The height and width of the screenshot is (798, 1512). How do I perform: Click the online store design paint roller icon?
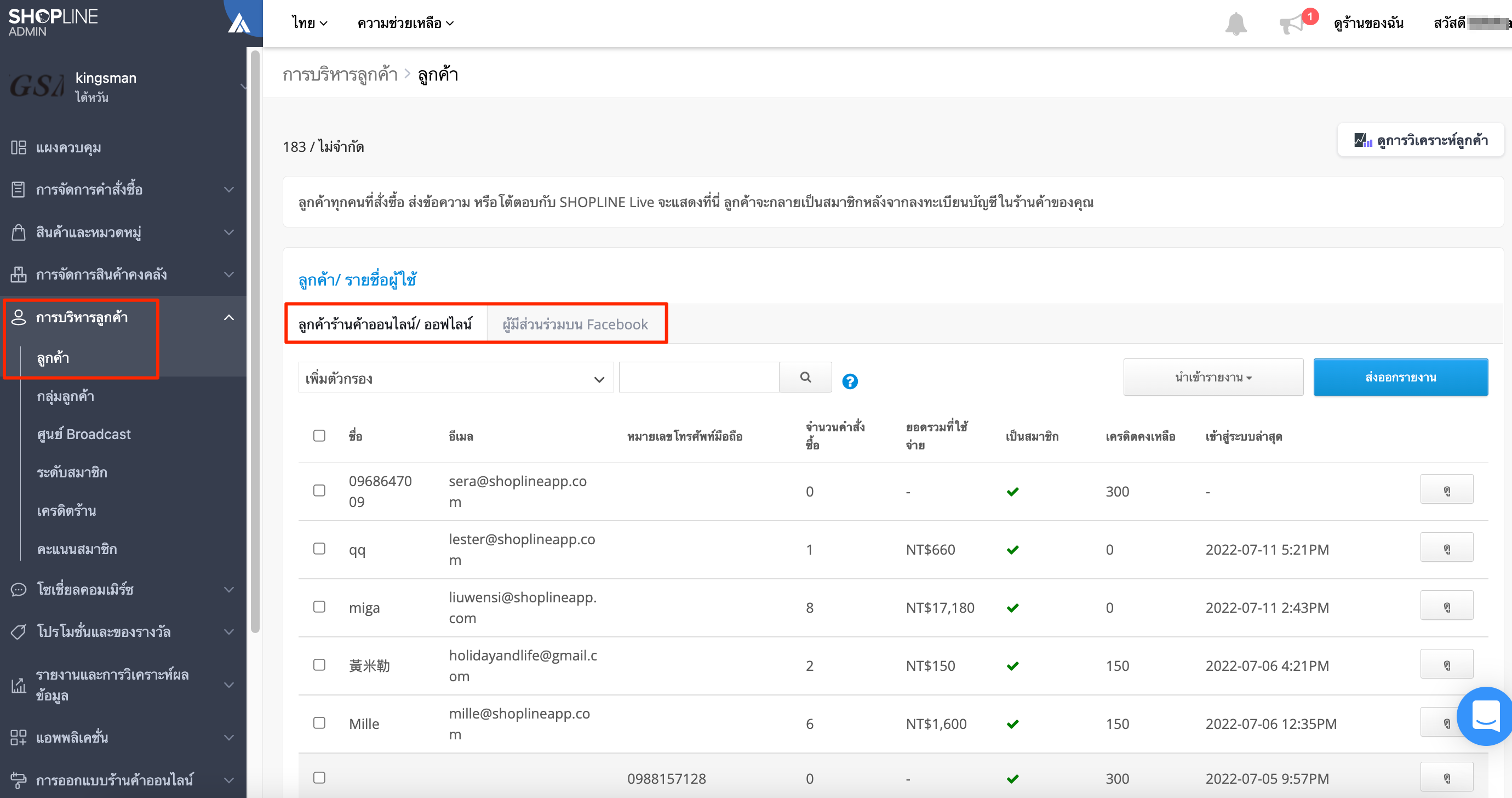(x=18, y=780)
